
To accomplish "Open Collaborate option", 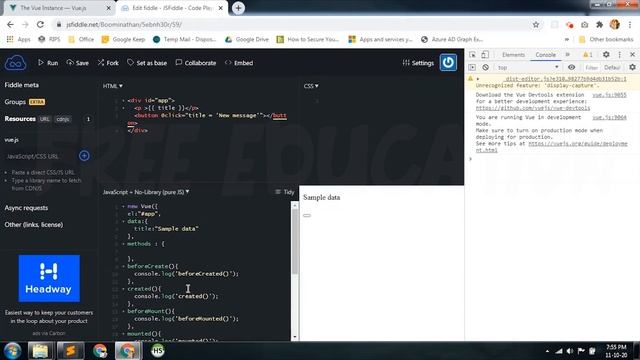I will click(x=196, y=63).
